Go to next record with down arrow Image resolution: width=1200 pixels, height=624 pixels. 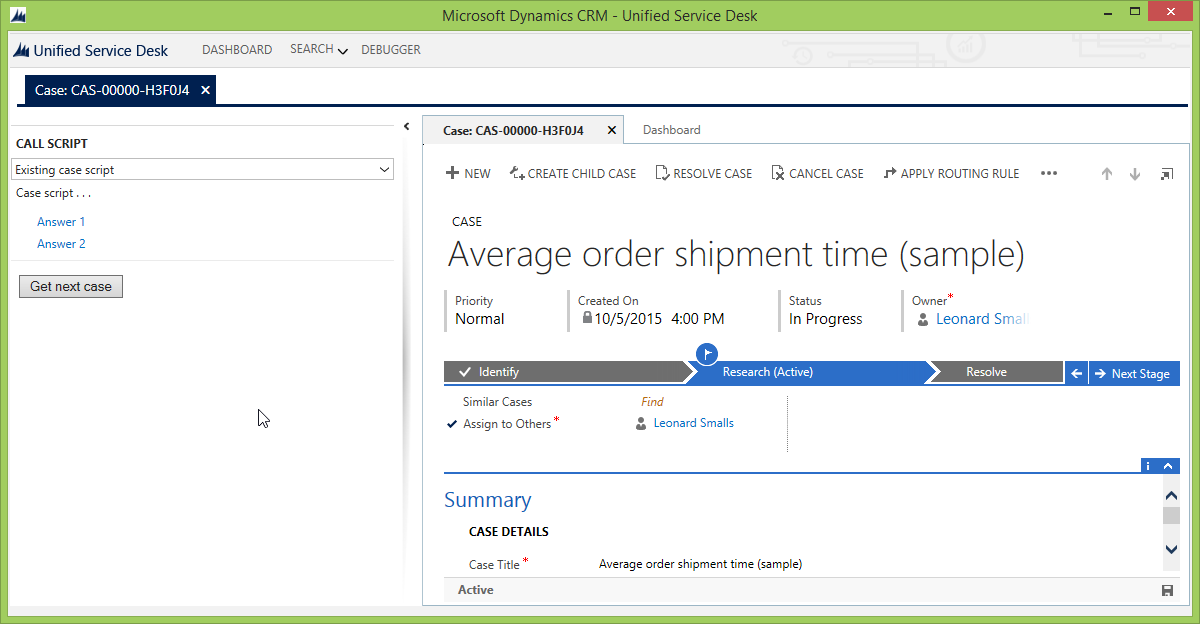1135,174
